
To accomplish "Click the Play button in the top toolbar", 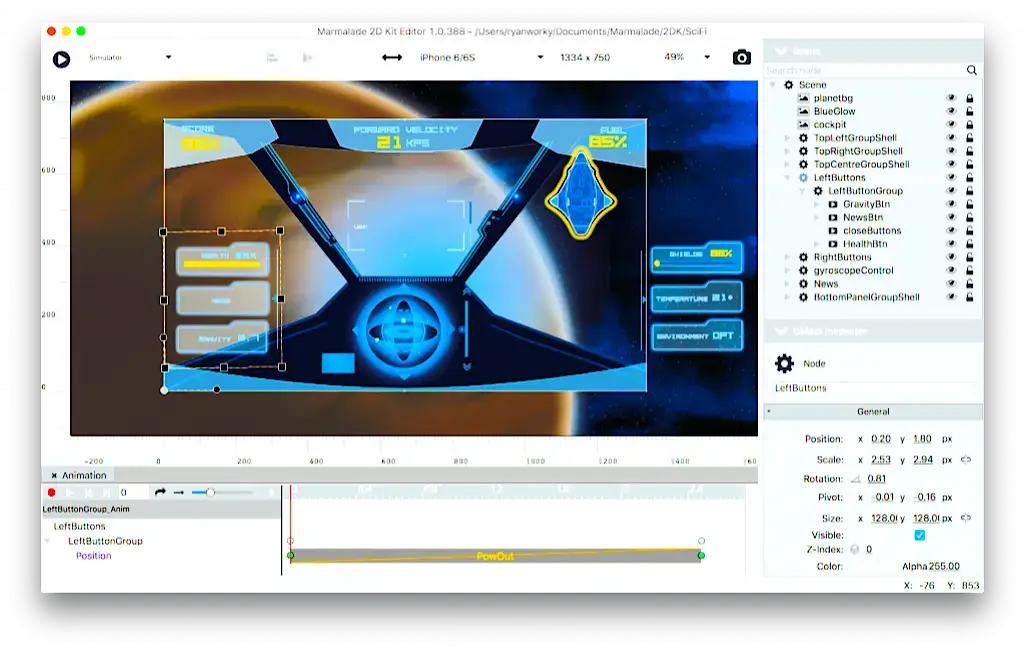I will click(61, 59).
